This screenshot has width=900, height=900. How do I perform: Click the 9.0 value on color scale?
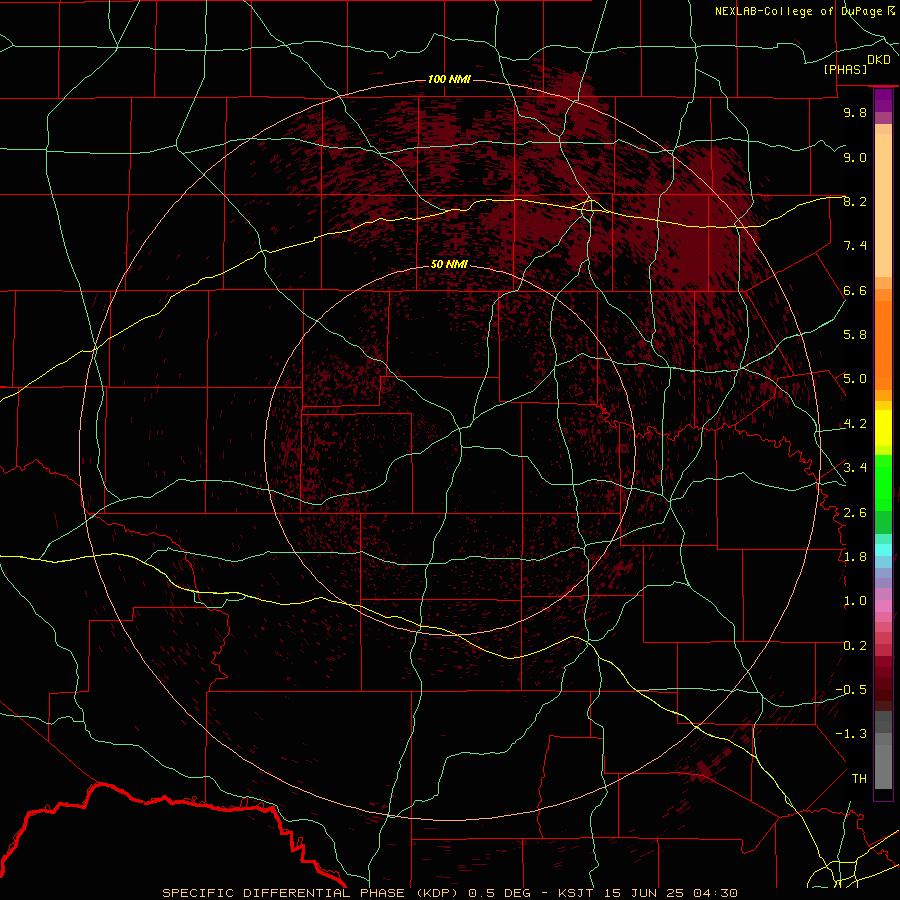(855, 157)
